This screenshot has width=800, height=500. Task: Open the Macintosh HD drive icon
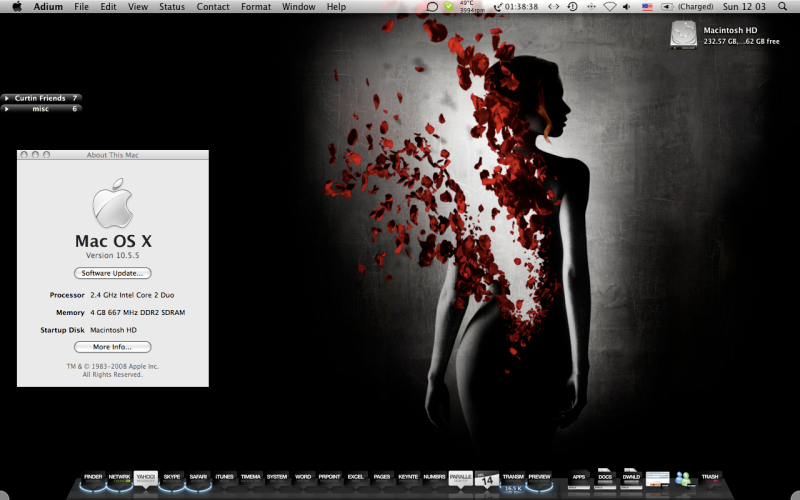click(x=686, y=36)
